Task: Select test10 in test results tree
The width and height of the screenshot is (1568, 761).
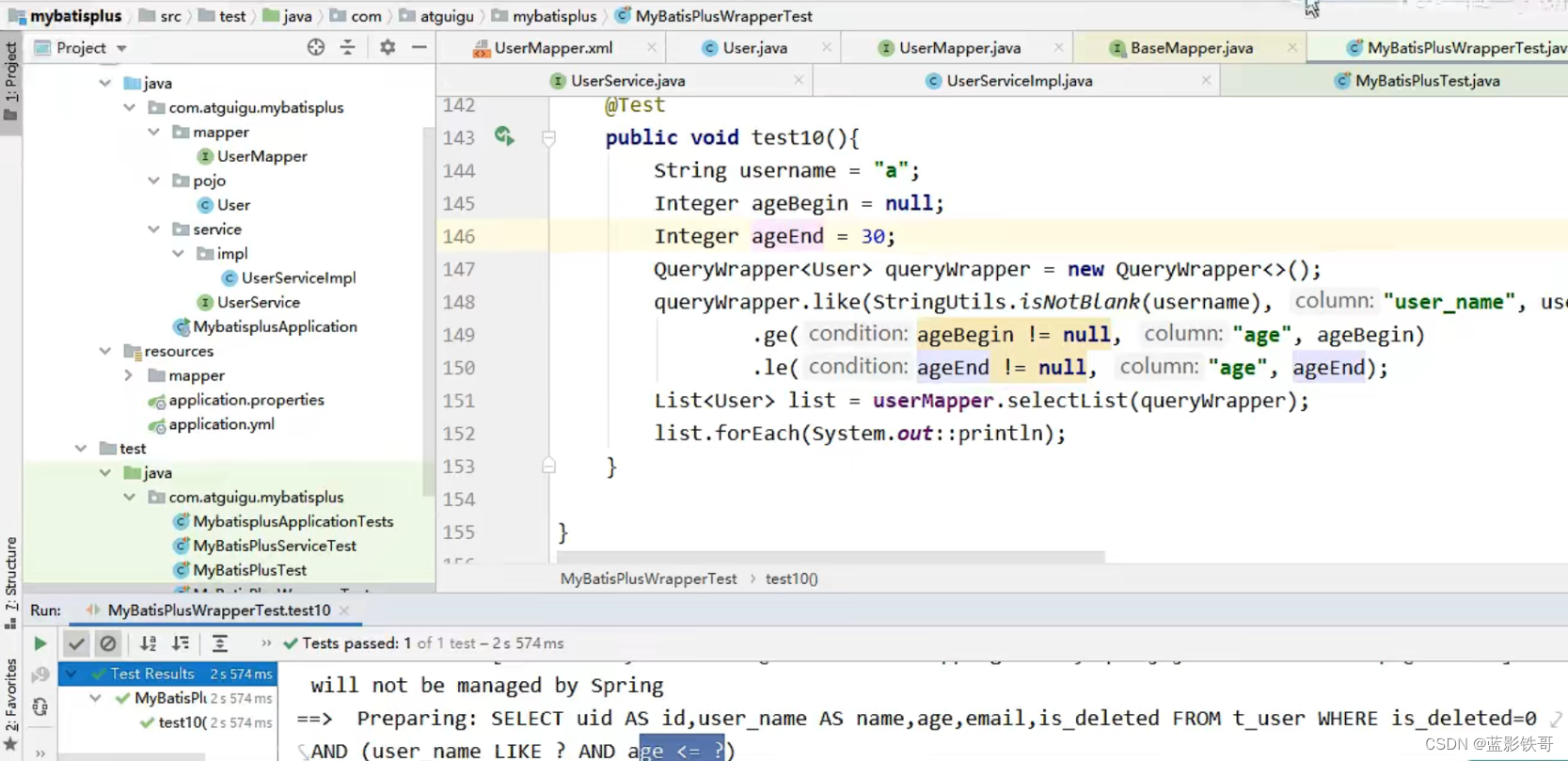Action: point(182,722)
